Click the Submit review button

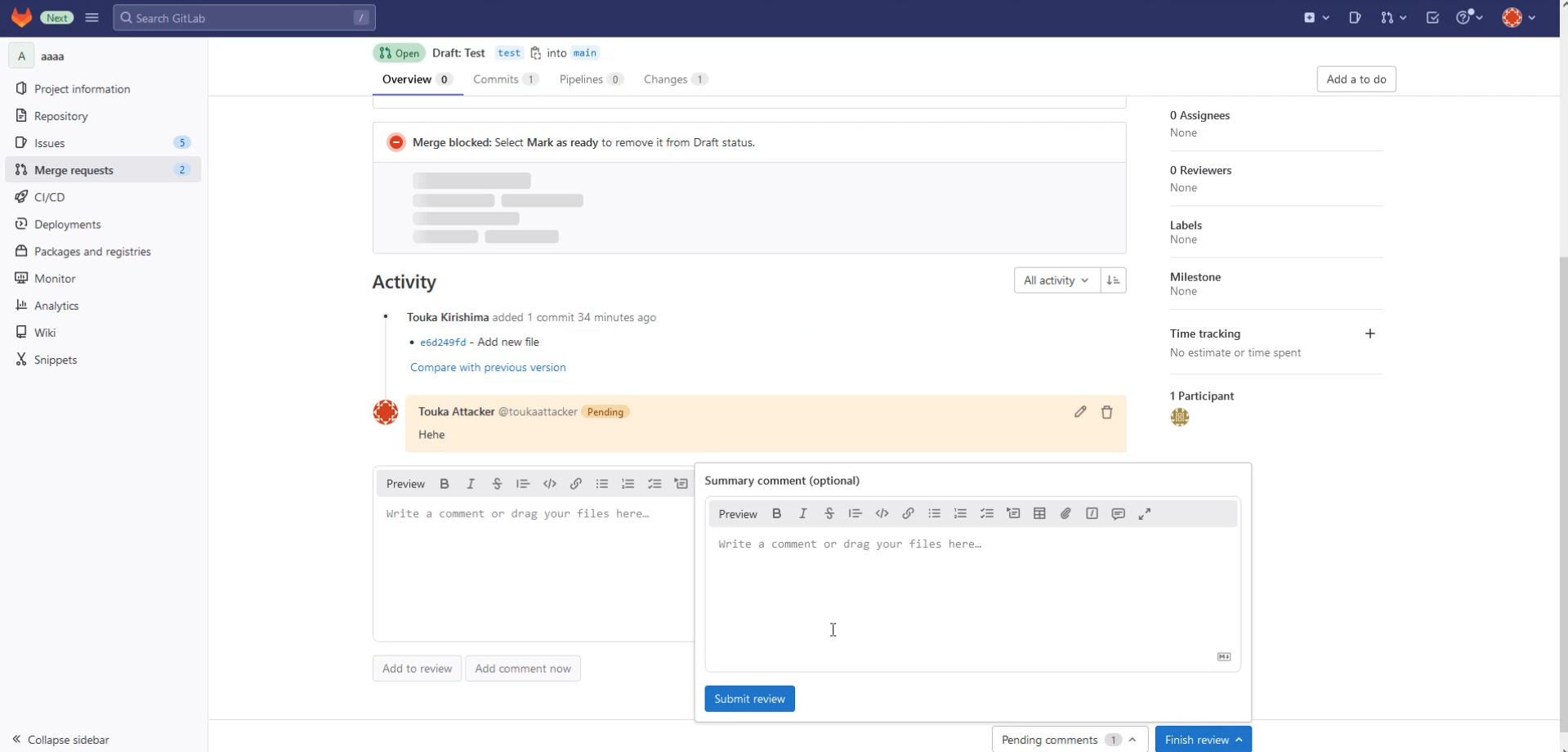pos(749,698)
